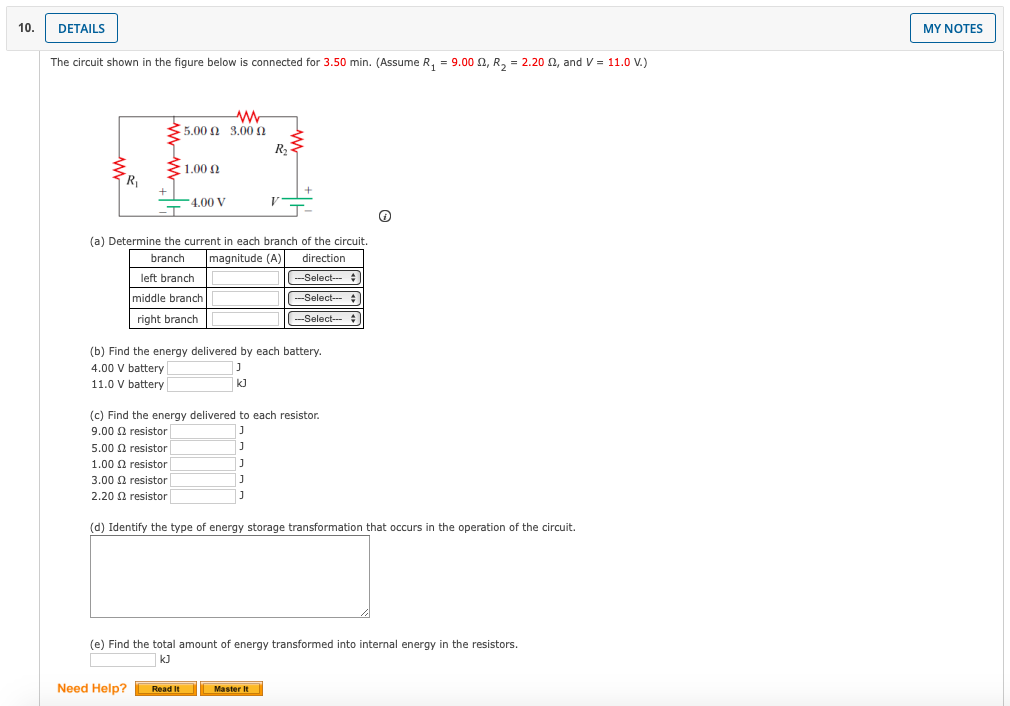Open middle branch direction dropdown
This screenshot has width=1010, height=706.
tap(324, 298)
